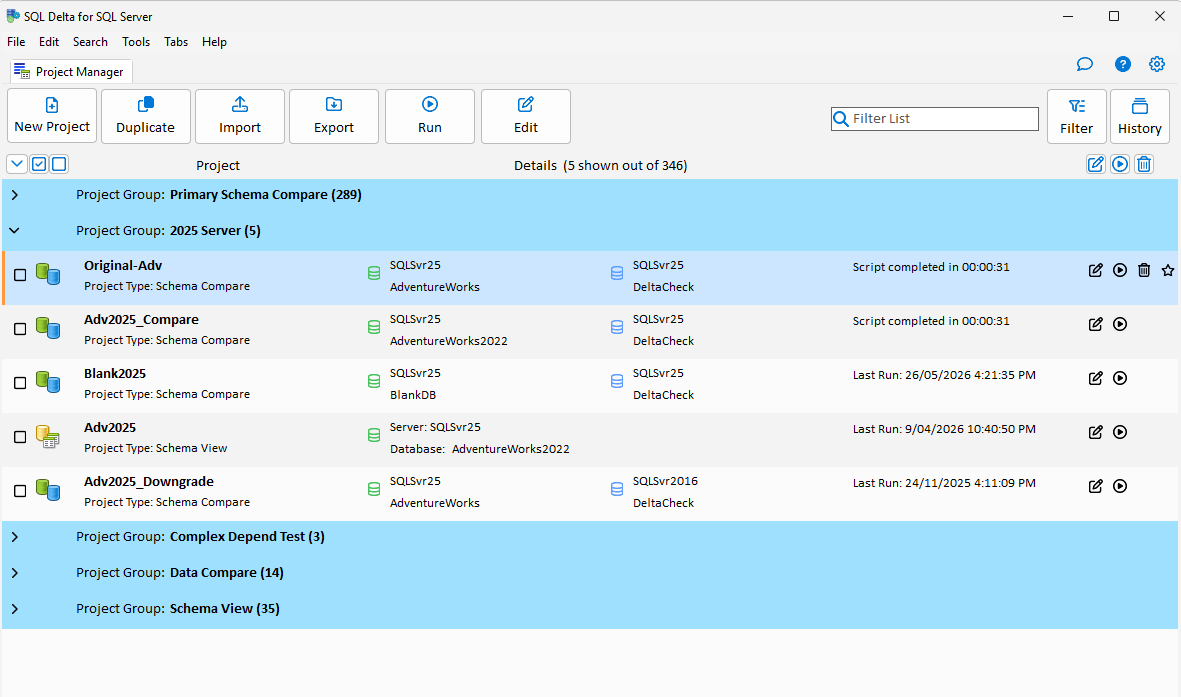Tick the Adv2025_Downgrade project checkbox
Image resolution: width=1181 pixels, height=697 pixels.
tap(20, 491)
